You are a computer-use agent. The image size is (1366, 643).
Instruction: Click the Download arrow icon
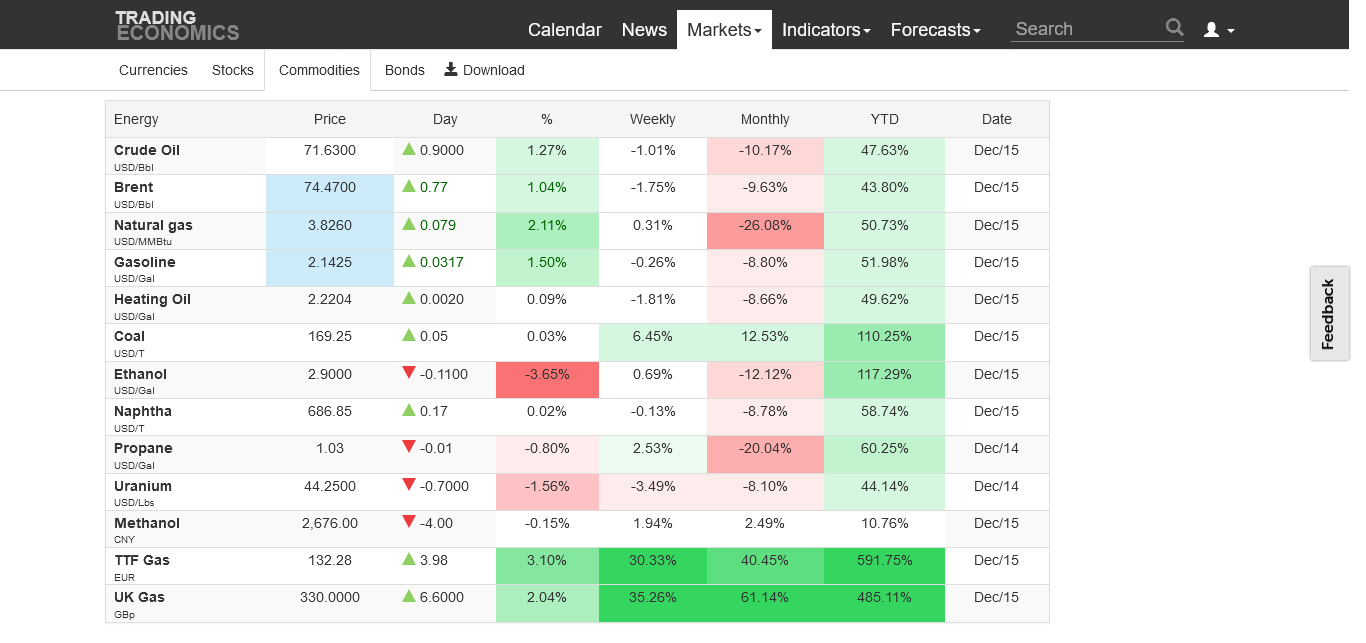coord(451,69)
